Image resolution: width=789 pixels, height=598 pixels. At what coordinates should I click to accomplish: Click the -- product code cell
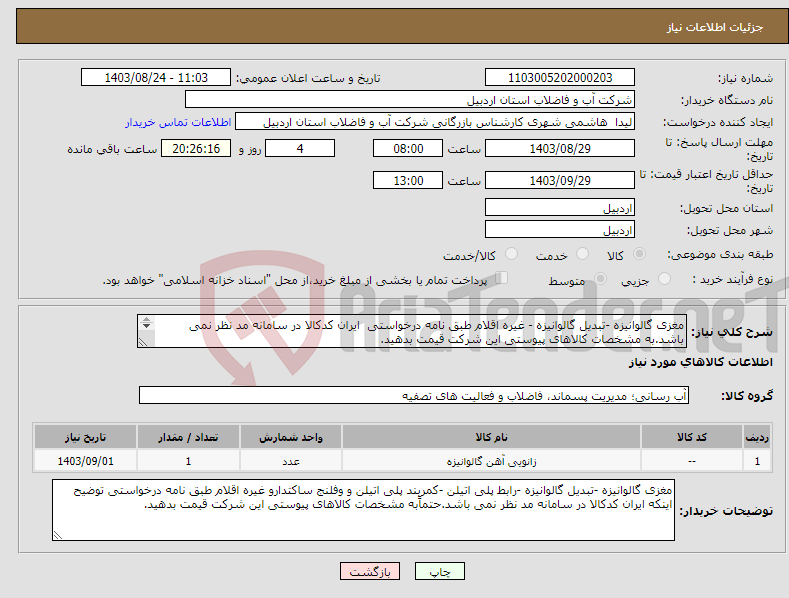(692, 461)
